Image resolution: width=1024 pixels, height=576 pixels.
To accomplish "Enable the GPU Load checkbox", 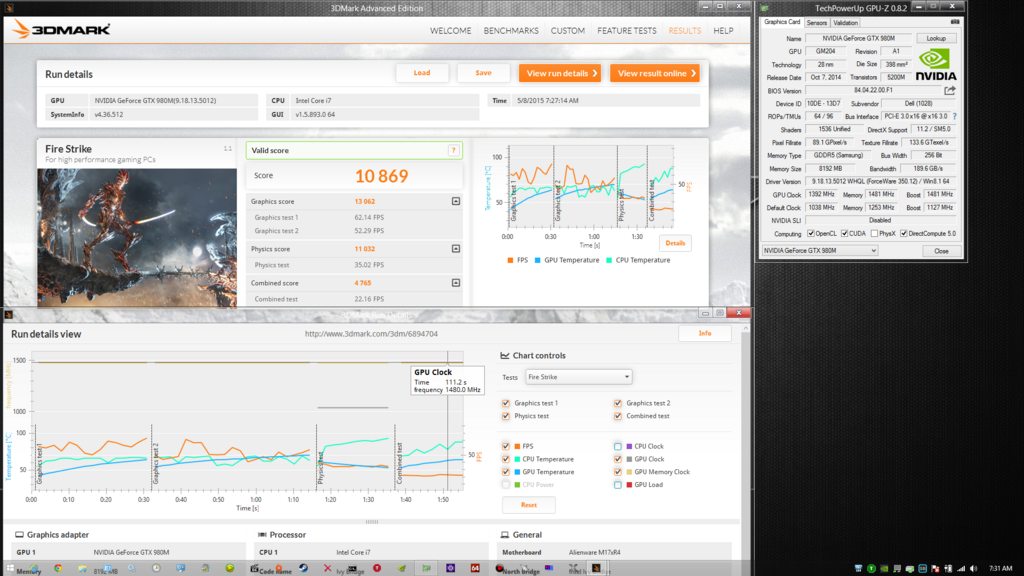I will tap(617, 485).
